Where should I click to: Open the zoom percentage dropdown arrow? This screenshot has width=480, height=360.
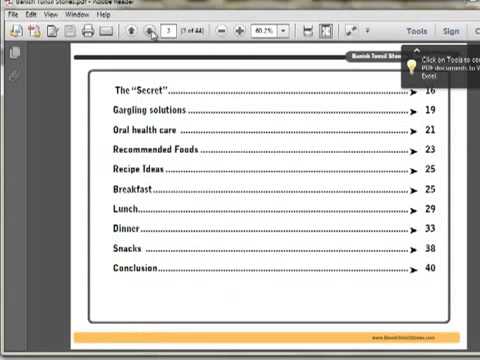click(x=283, y=31)
